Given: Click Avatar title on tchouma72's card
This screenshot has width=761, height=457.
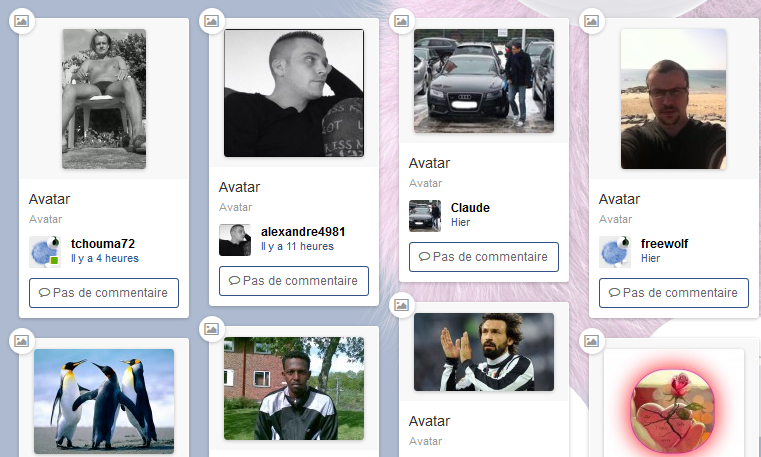Looking at the screenshot, I should click(x=50, y=199).
